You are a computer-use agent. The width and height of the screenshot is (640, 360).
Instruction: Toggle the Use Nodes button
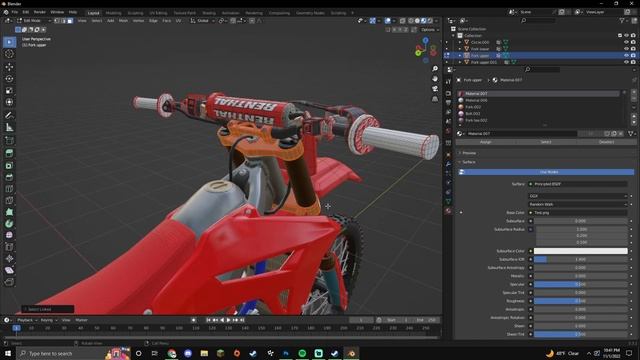[x=546, y=172]
